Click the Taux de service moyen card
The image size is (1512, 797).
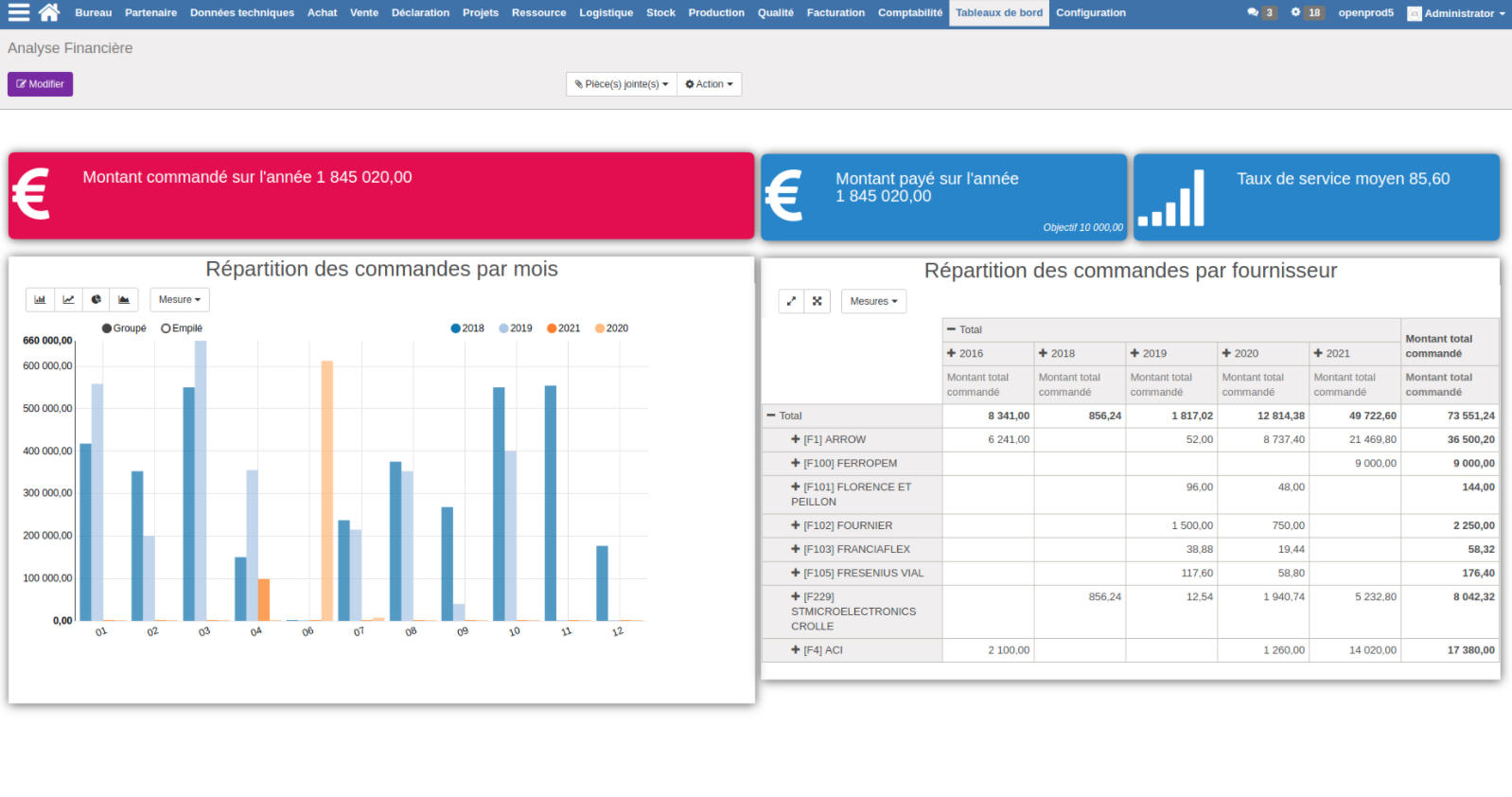coord(1317,197)
